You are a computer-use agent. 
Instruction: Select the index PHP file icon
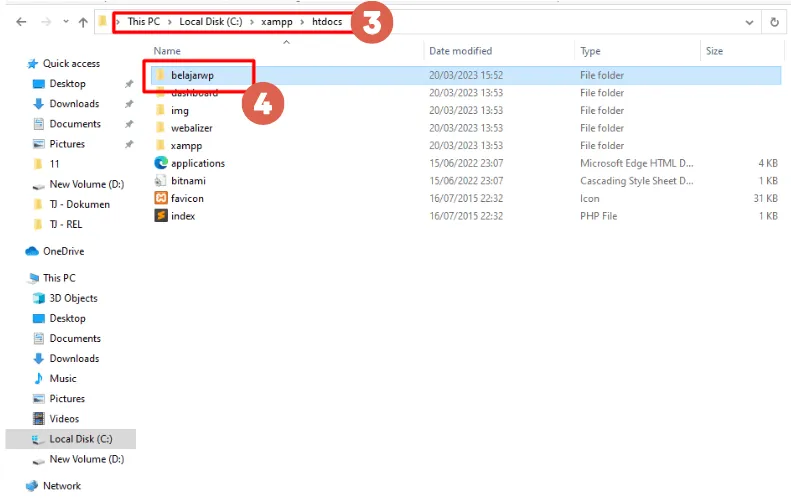160,216
